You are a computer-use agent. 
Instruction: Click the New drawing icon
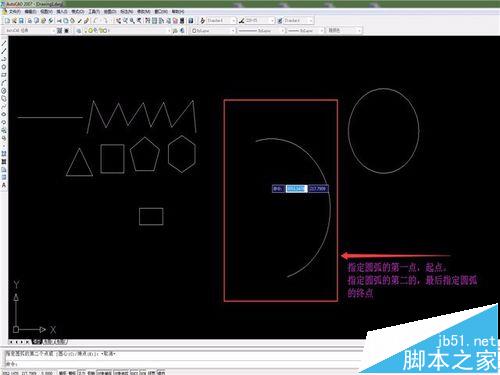coord(7,21)
